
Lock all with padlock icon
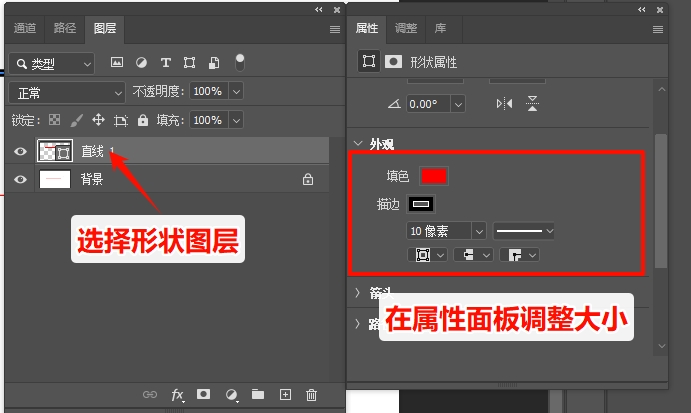(x=143, y=120)
